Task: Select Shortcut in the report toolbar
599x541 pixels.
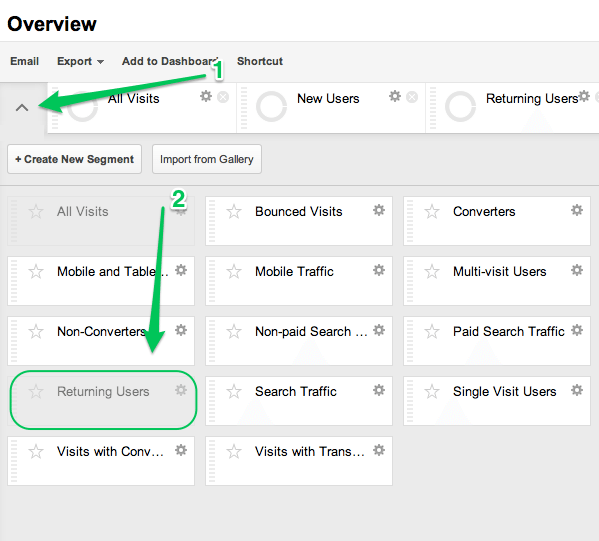Action: [x=260, y=61]
